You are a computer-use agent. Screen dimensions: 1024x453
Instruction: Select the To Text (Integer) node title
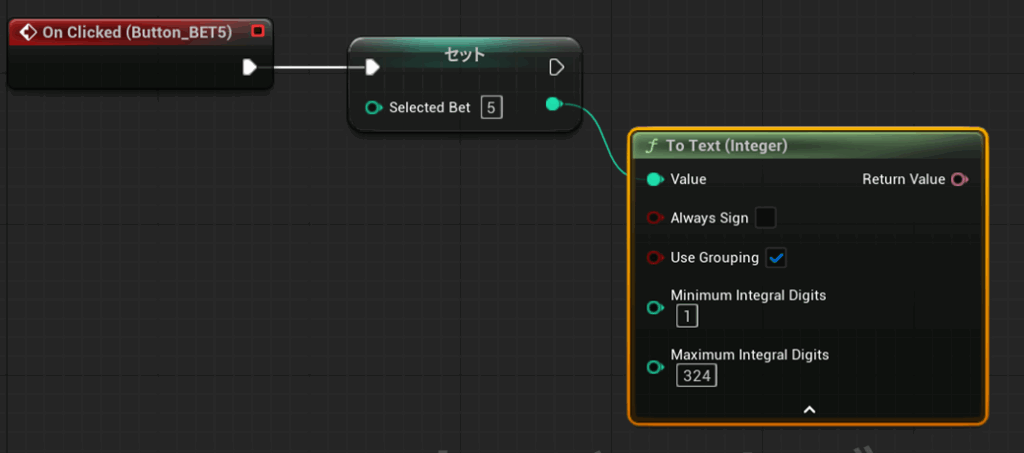coord(727,146)
